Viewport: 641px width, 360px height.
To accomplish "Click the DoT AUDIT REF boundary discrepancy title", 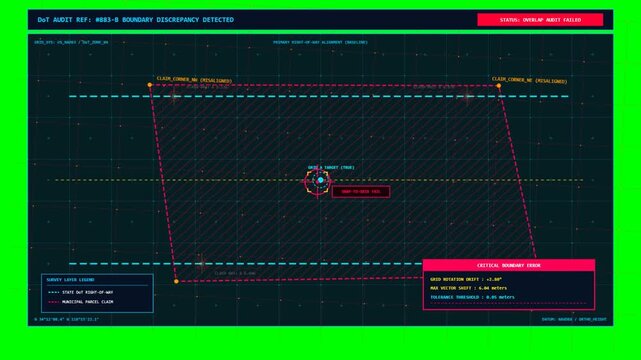I will [x=136, y=20].
